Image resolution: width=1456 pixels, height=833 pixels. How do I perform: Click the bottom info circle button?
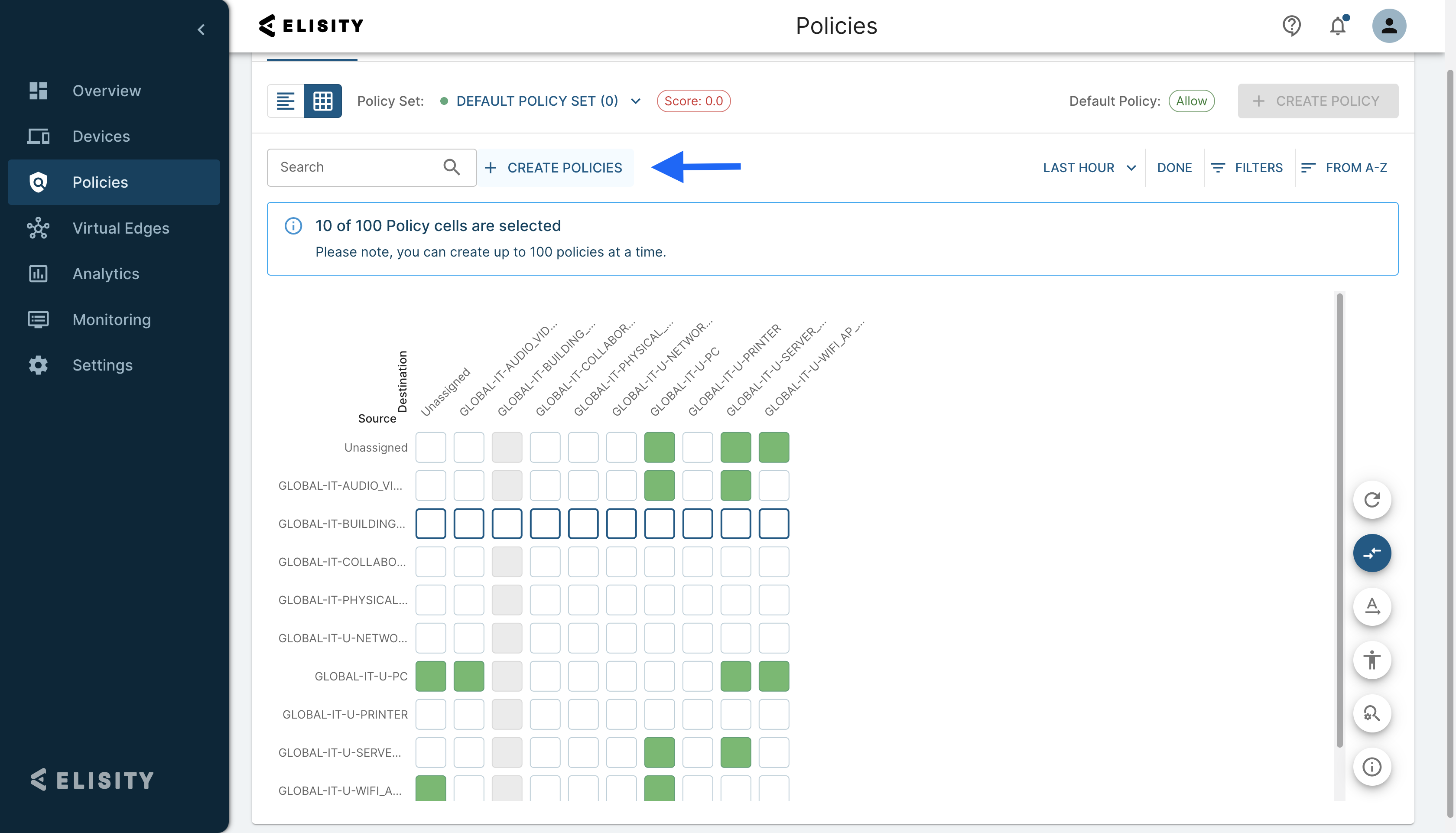click(1372, 767)
